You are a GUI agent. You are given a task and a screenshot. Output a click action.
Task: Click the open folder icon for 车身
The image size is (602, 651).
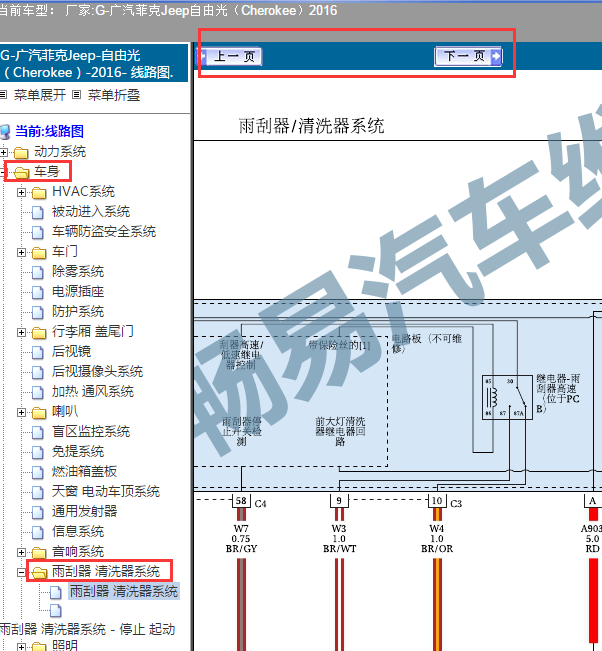[x=21, y=172]
